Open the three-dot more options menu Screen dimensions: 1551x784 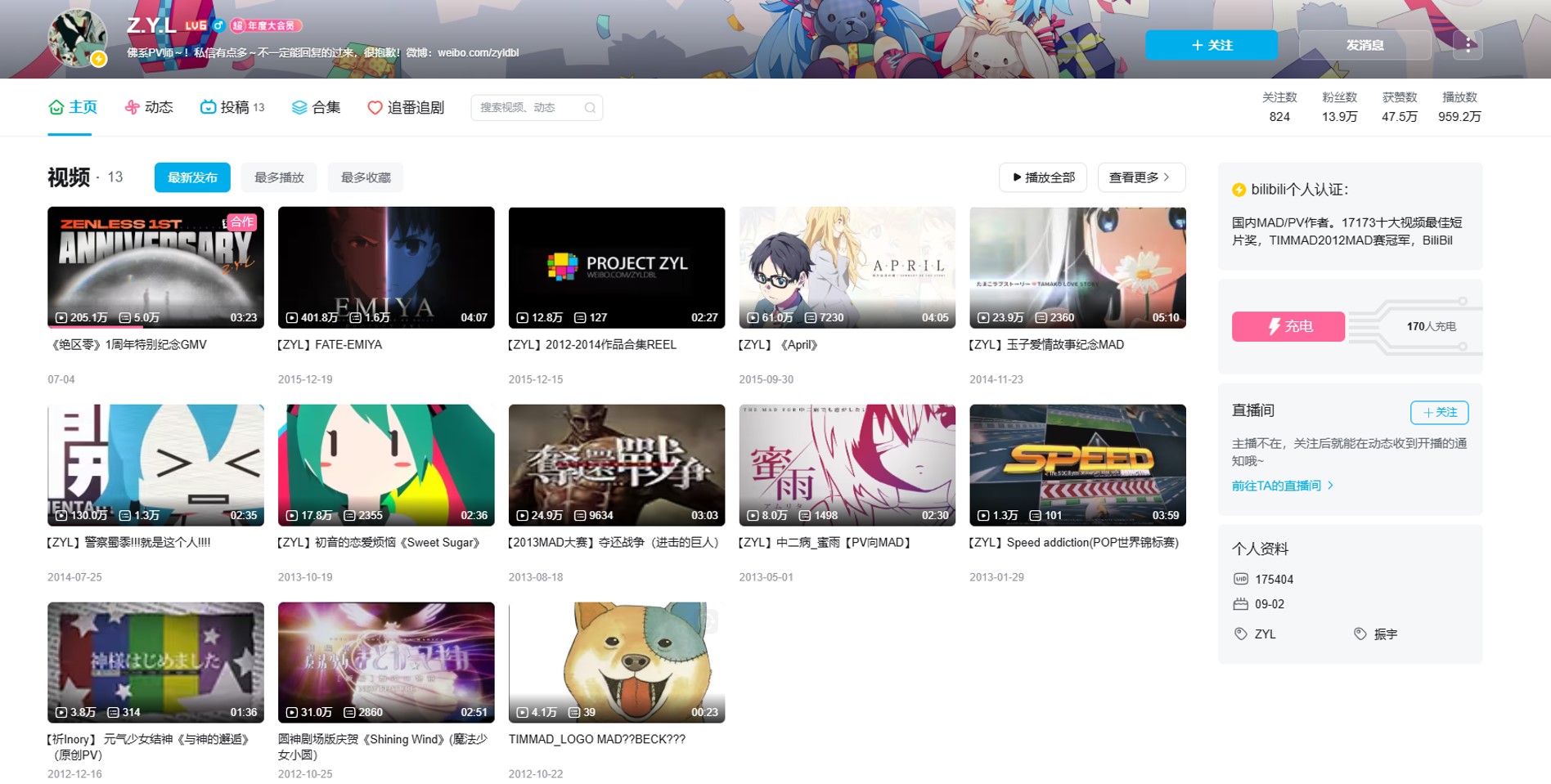tap(1468, 45)
